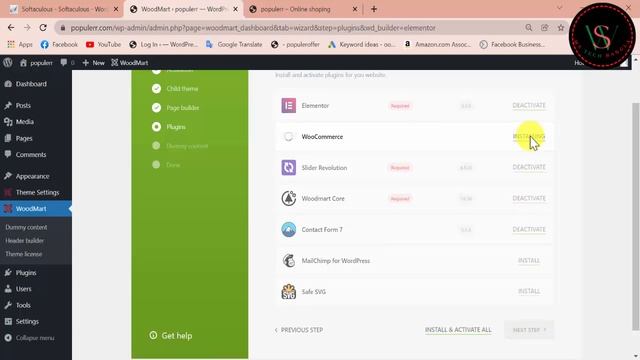Select the Child theme wizard step
Image resolution: width=640 pixels, height=360 pixels.
175,89
